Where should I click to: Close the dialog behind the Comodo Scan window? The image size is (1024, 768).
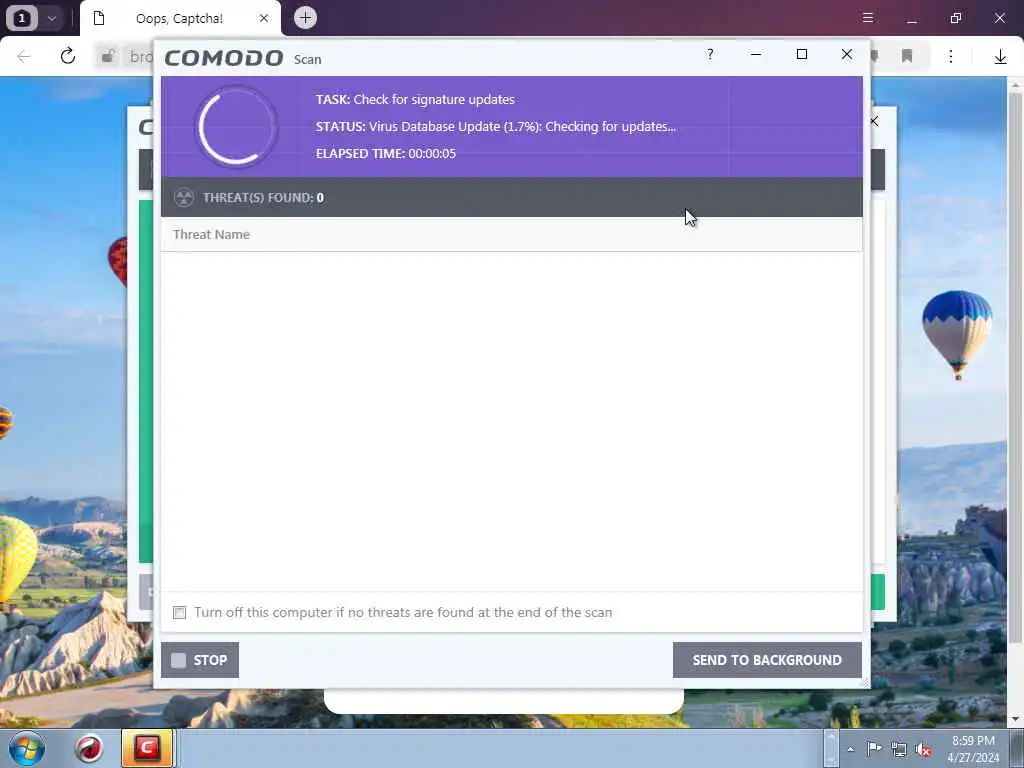(x=875, y=121)
